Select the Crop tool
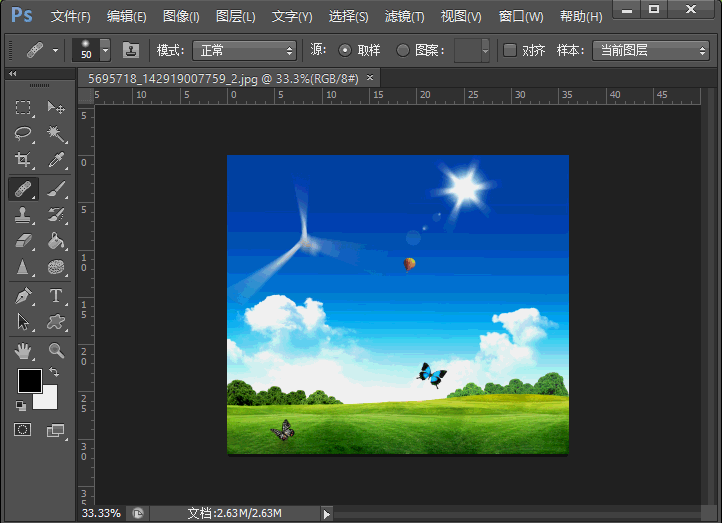This screenshot has width=722, height=523. (x=23, y=160)
